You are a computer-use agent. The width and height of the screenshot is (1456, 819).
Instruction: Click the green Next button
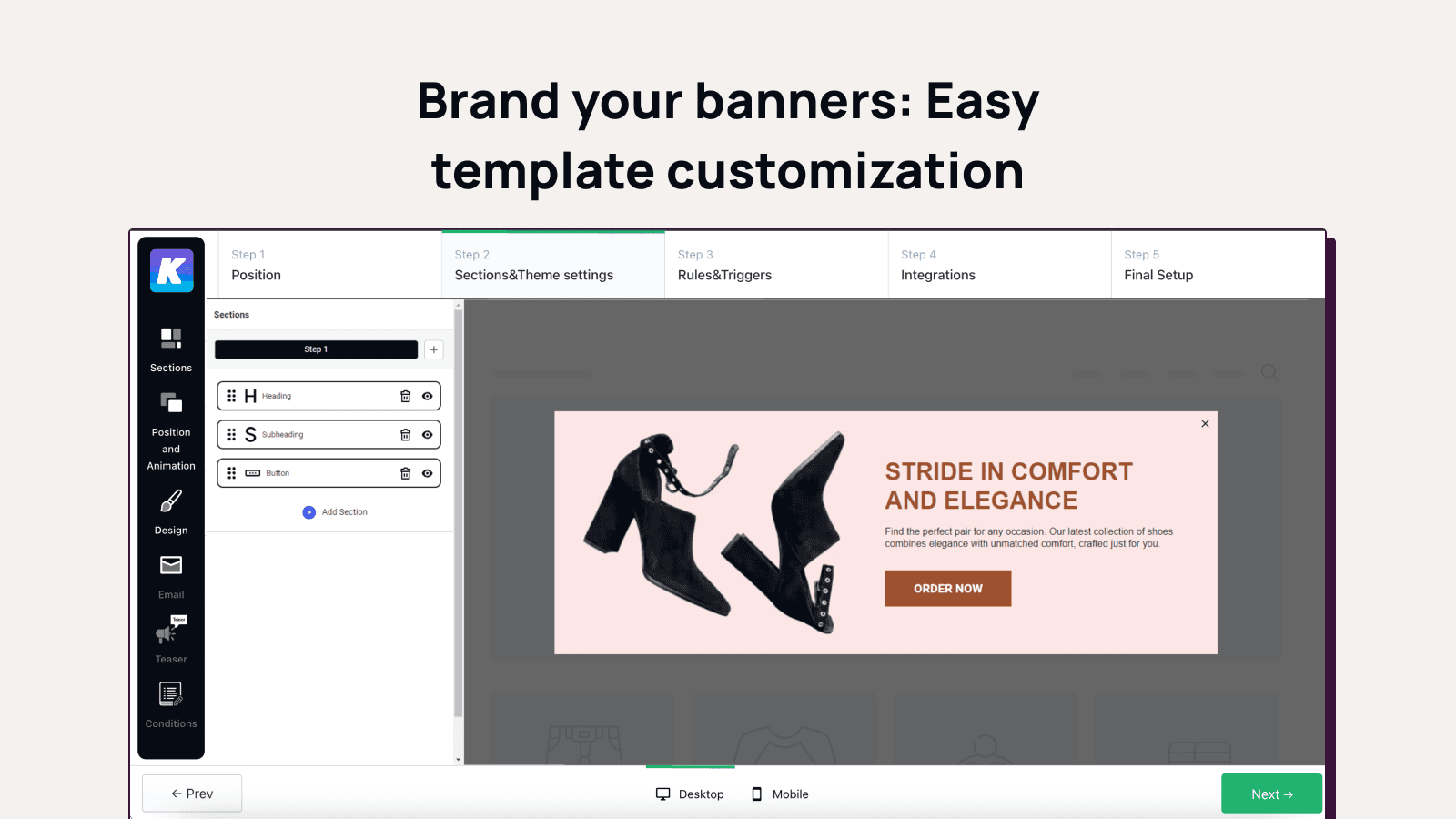1270,794
